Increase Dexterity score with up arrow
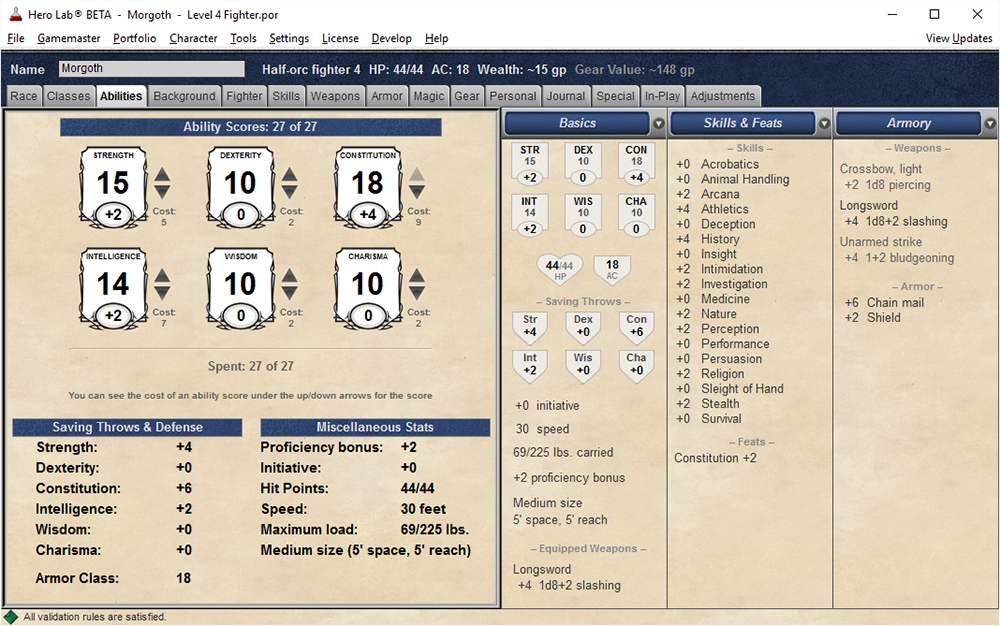Image resolution: width=1000 pixels, height=626 pixels. coord(290,175)
